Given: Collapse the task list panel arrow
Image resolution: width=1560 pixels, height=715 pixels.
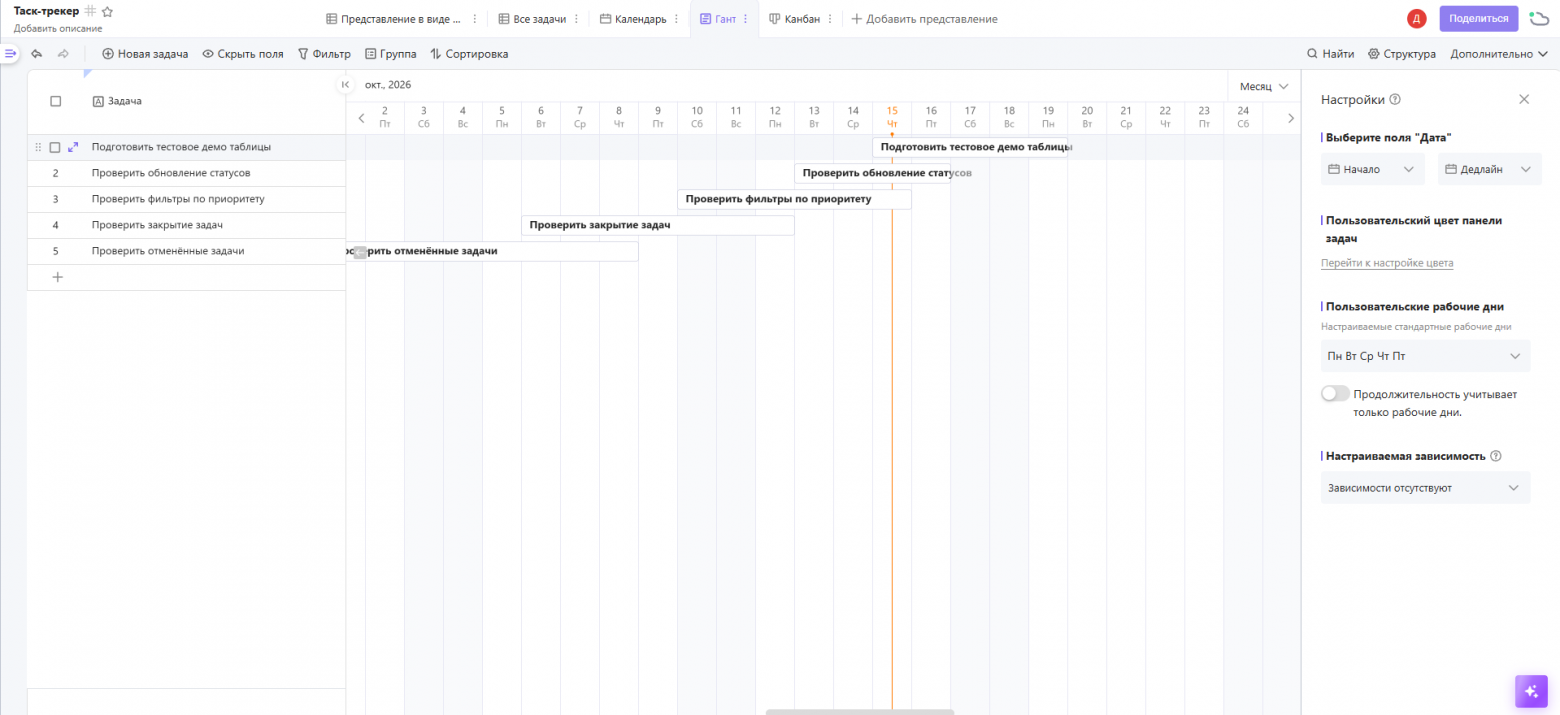Looking at the screenshot, I should tap(345, 85).
